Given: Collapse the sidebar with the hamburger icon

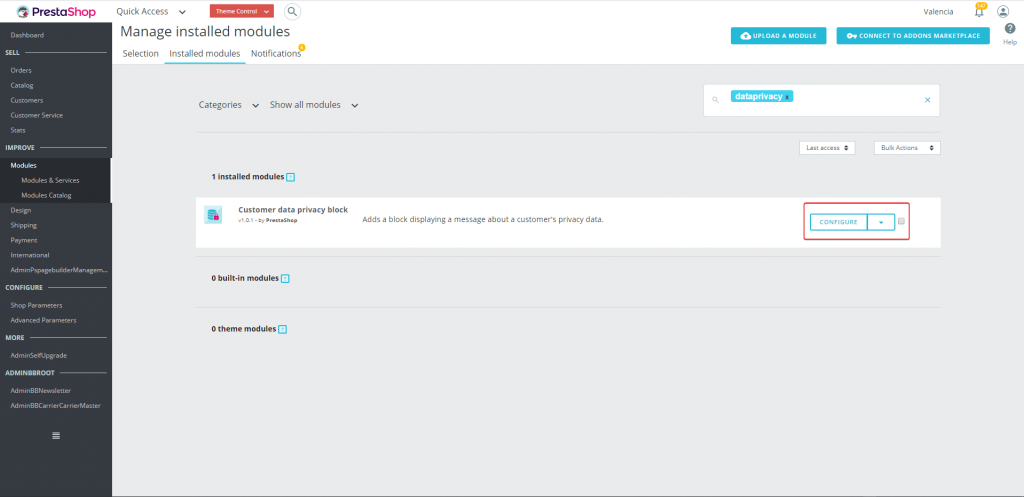Looking at the screenshot, I should pyautogui.click(x=56, y=435).
